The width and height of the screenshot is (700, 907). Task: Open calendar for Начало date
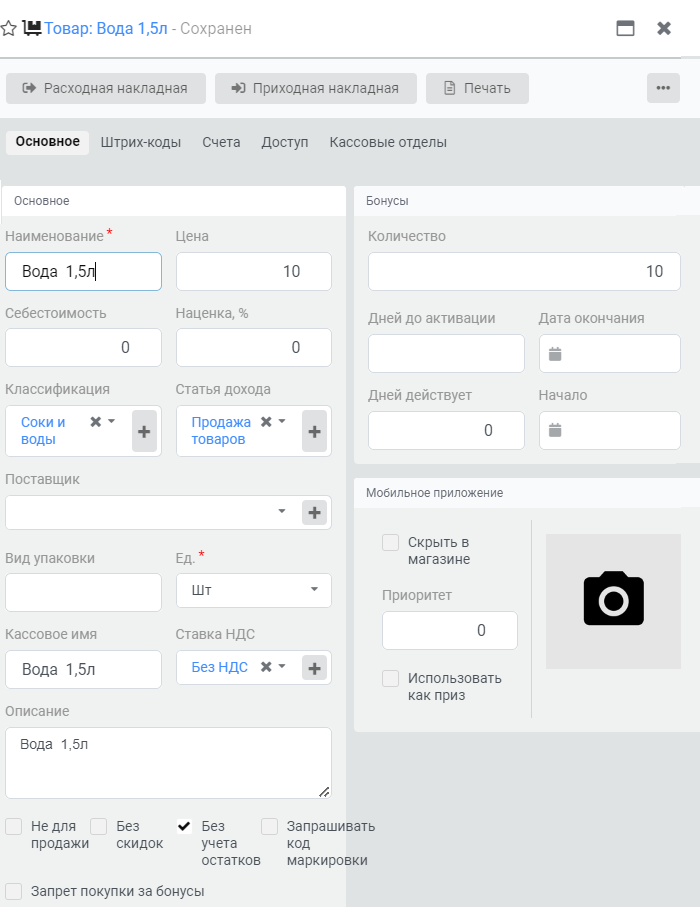pyautogui.click(x=555, y=430)
